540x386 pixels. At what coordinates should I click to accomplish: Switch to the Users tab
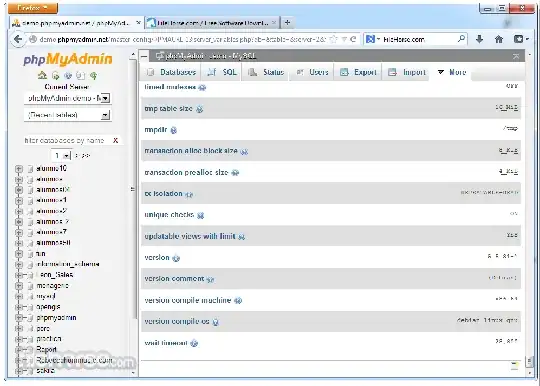pos(312,72)
